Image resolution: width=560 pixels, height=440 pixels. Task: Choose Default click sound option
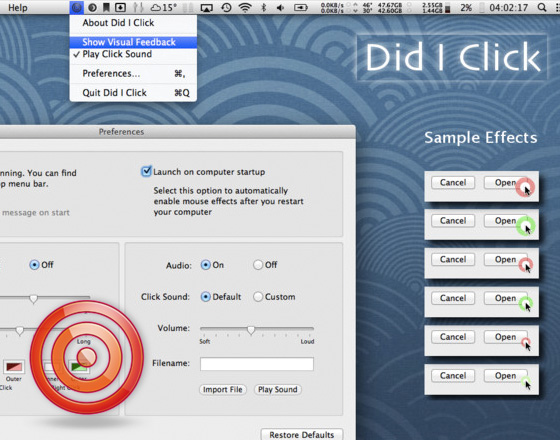coord(205,297)
